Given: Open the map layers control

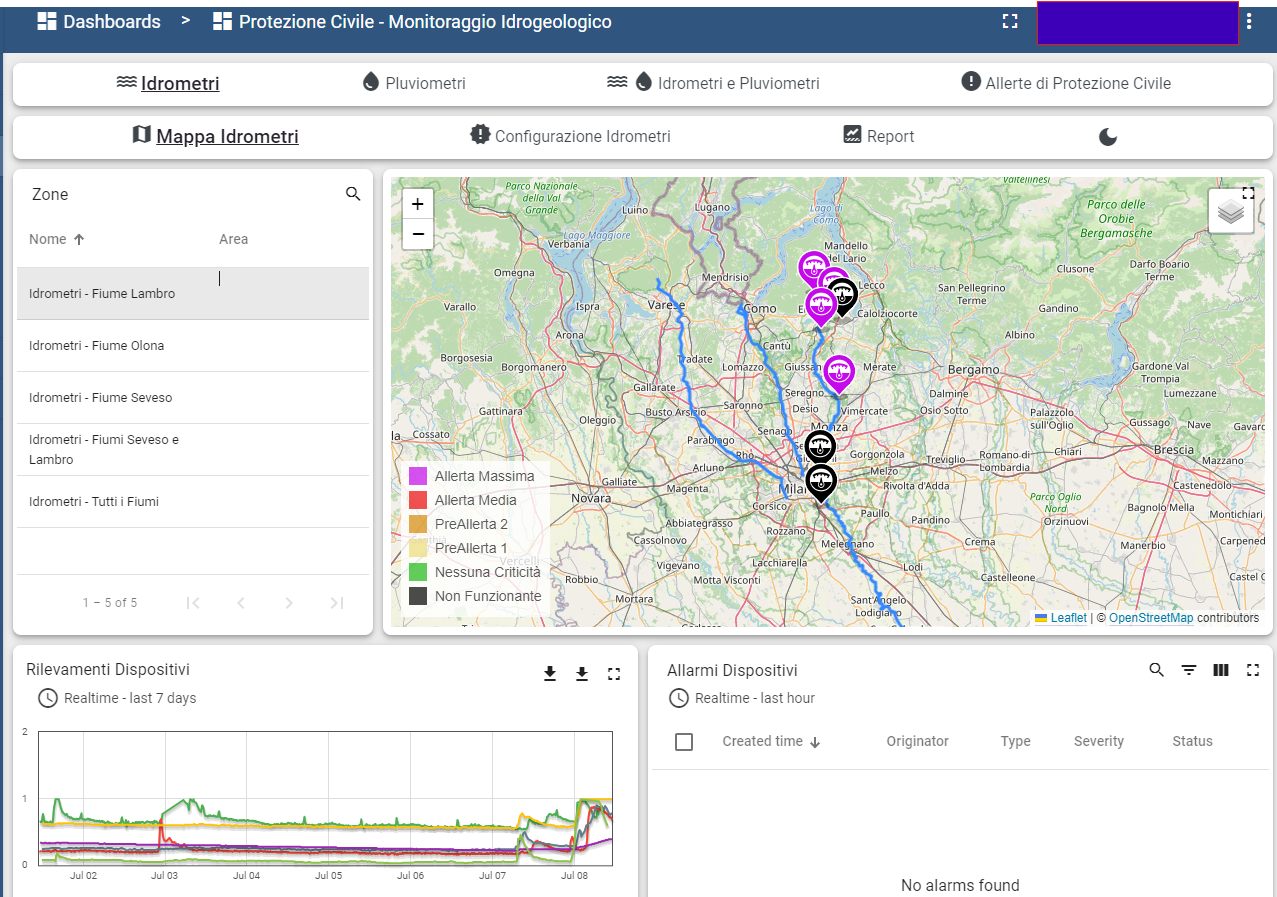Looking at the screenshot, I should click(1230, 212).
